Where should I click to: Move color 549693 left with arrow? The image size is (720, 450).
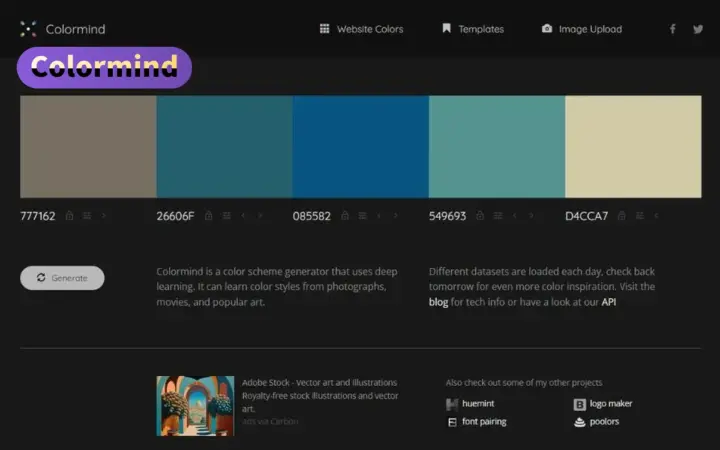coord(515,215)
